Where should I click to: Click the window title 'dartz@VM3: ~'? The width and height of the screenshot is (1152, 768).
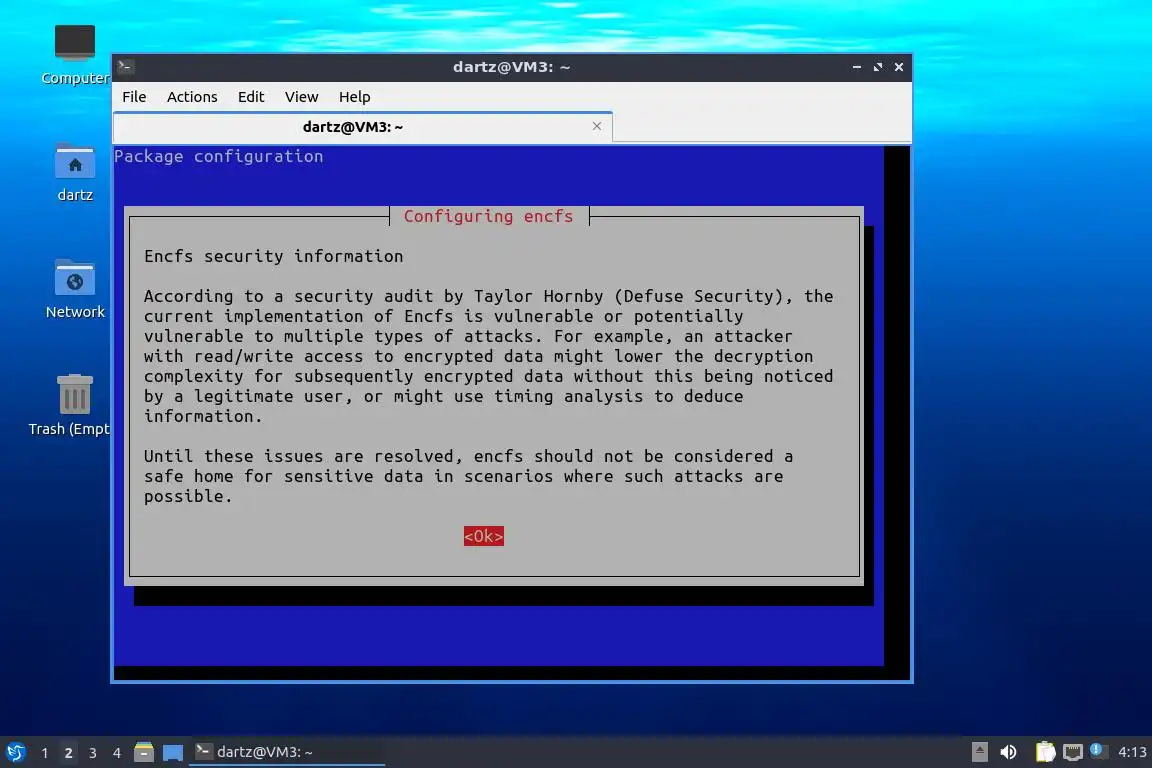[511, 67]
